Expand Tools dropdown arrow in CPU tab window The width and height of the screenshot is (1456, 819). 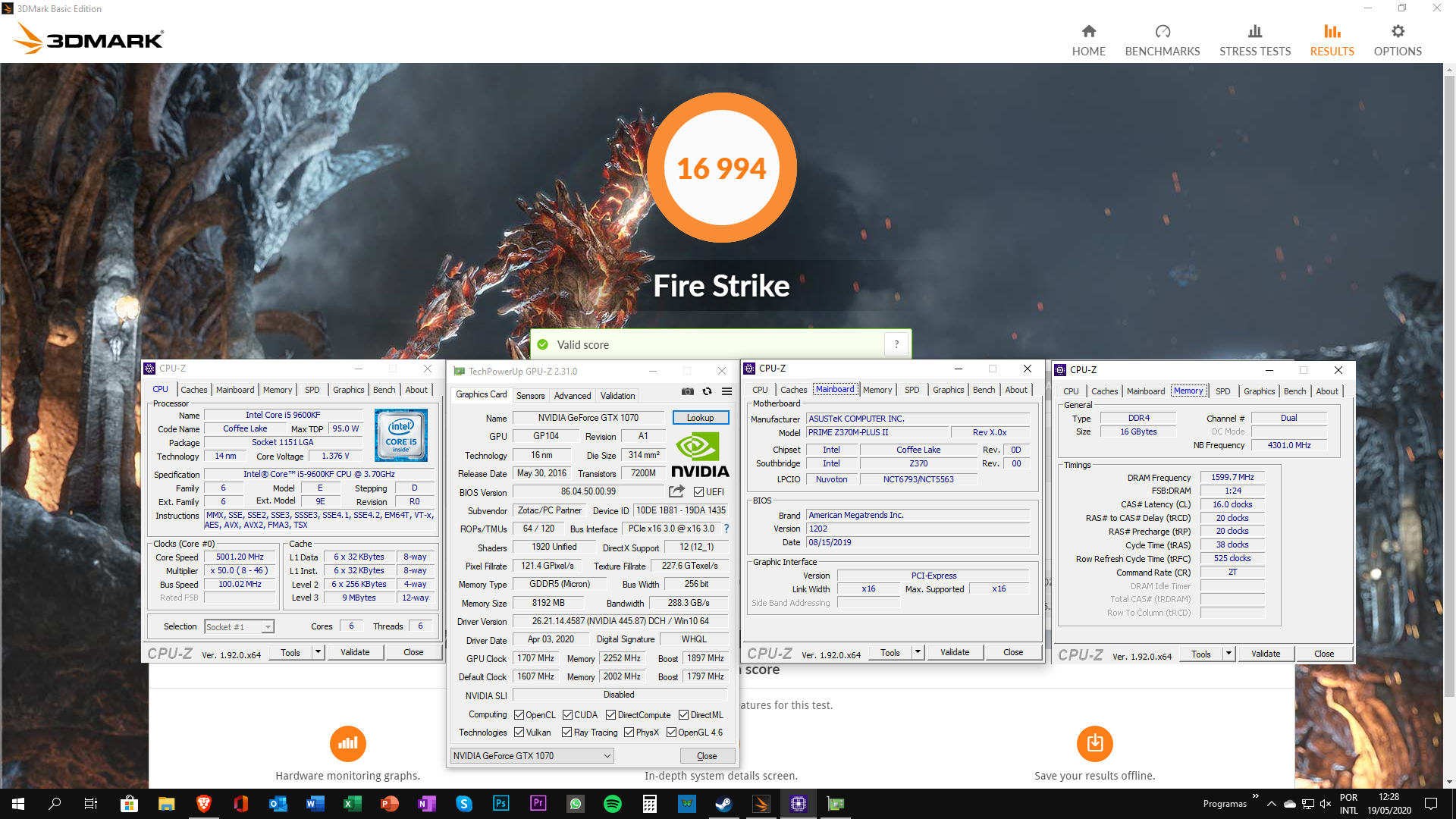318,652
